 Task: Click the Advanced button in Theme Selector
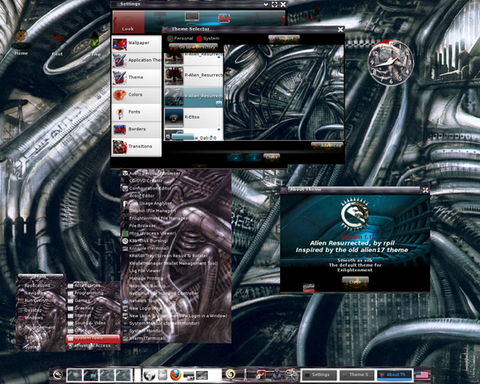click(x=327, y=146)
